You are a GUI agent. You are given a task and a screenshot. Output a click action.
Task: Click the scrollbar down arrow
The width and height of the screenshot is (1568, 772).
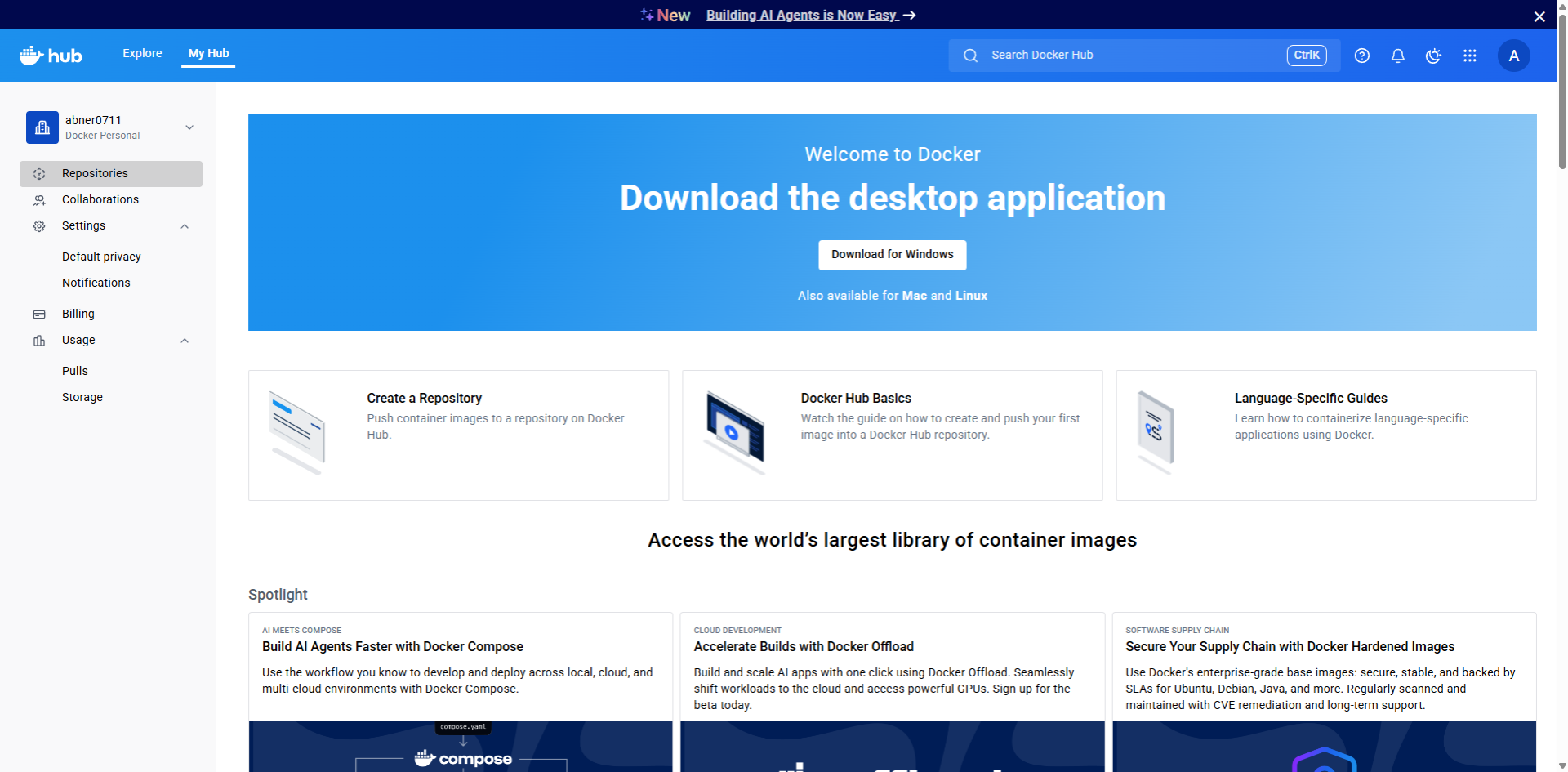(1562, 765)
